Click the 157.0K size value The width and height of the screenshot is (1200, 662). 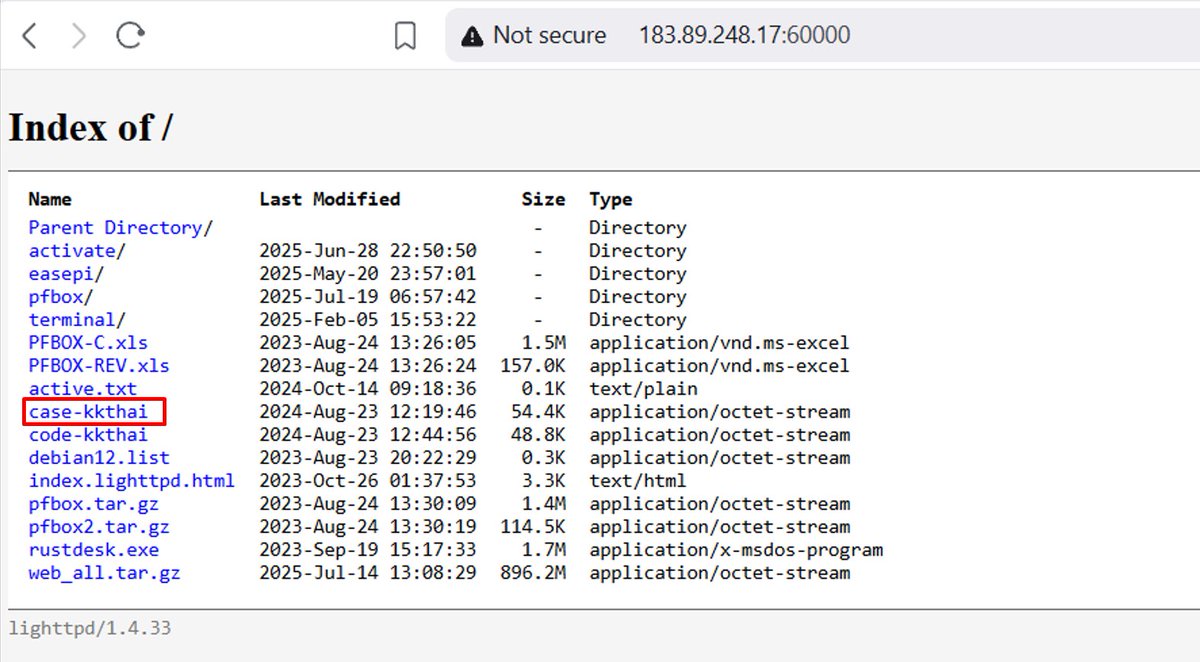[x=532, y=366]
